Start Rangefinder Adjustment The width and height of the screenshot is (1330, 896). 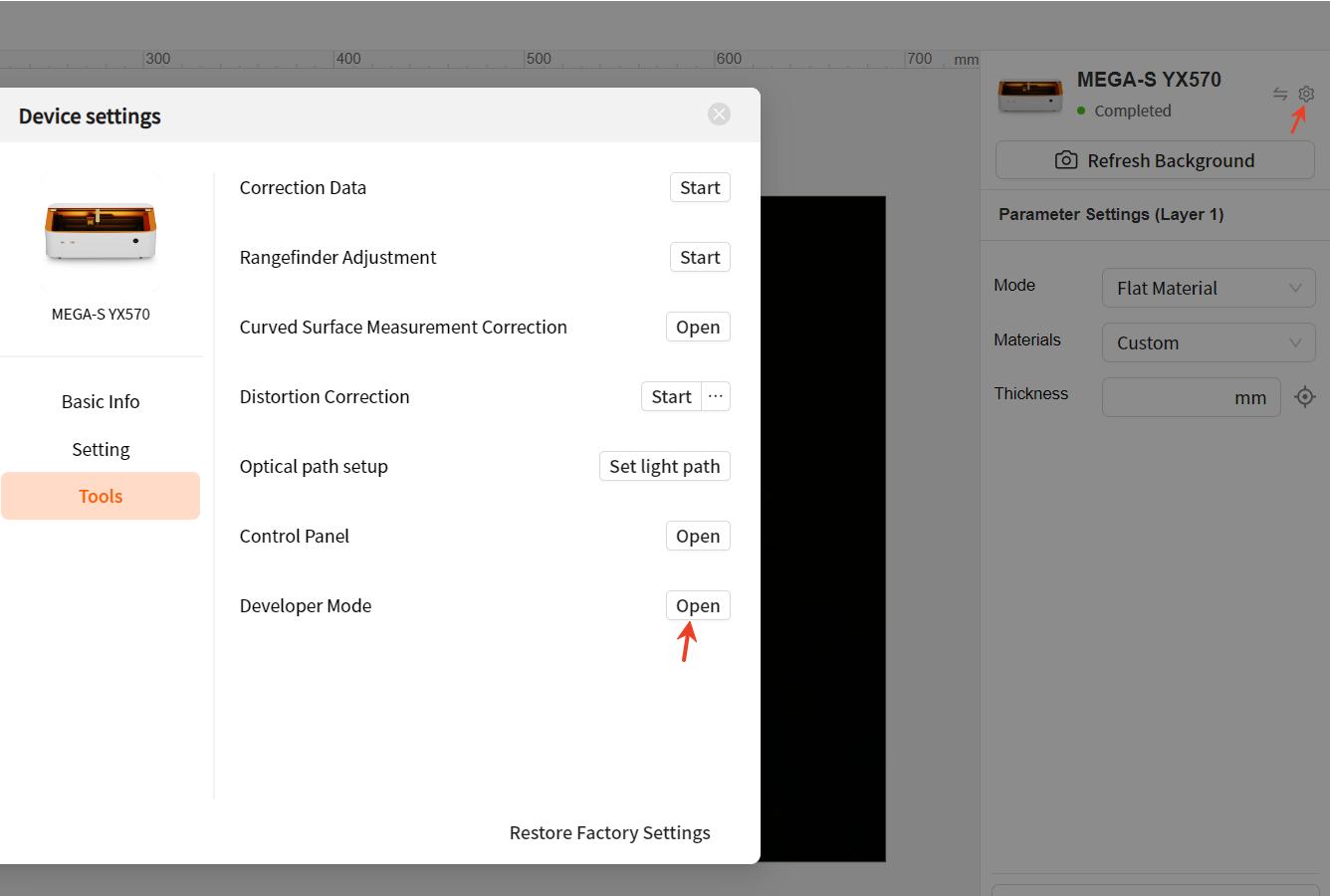pyautogui.click(x=700, y=257)
